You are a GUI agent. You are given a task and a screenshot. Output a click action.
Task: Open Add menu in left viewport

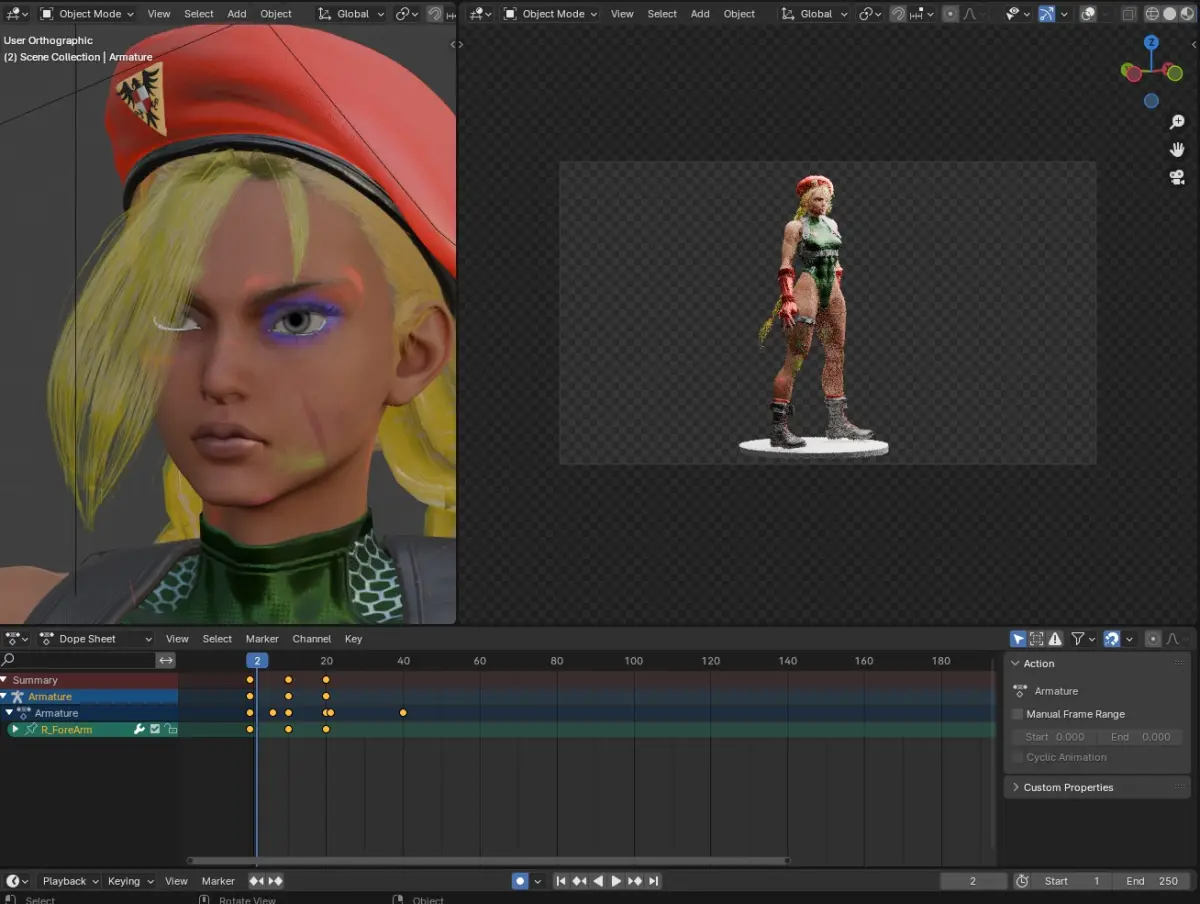coord(236,14)
